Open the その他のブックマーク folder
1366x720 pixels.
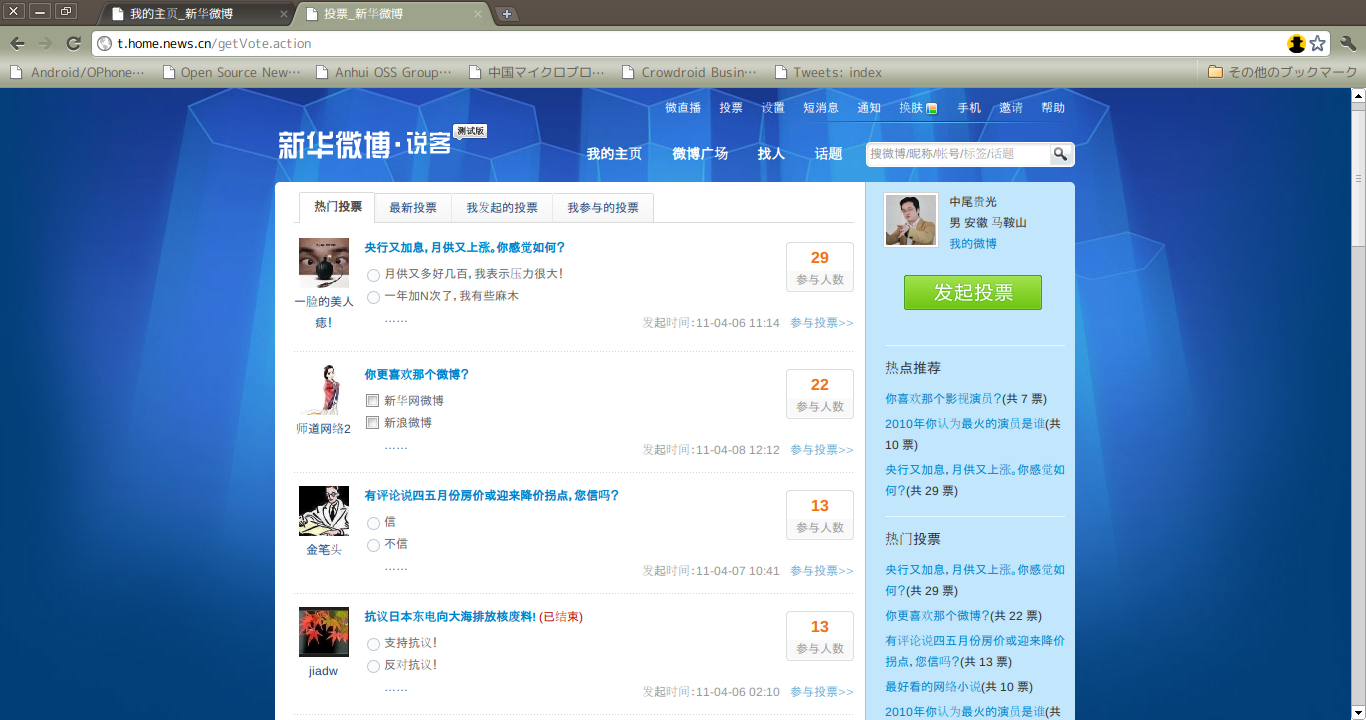[1283, 72]
